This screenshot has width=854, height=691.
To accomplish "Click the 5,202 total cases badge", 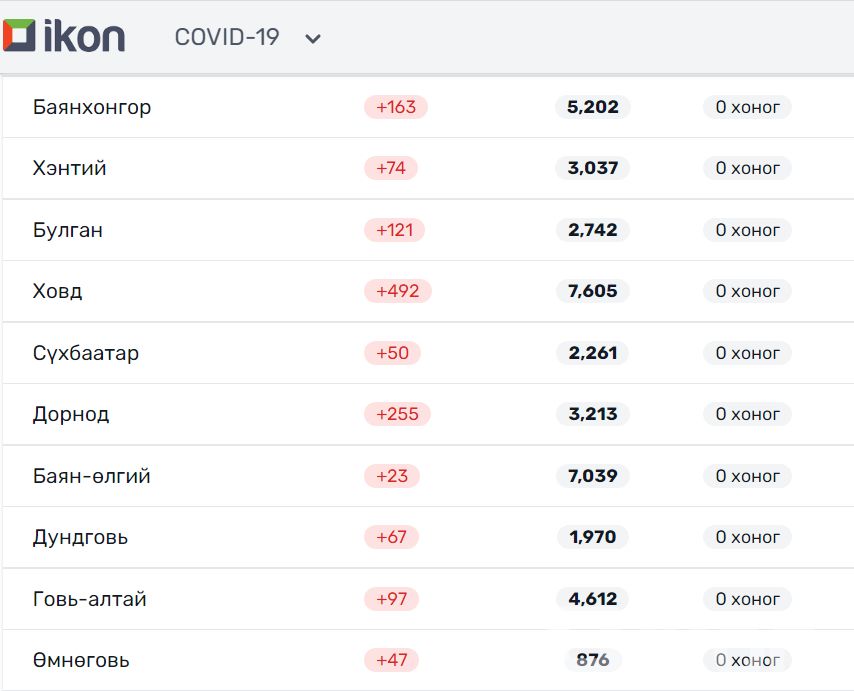I will 593,107.
